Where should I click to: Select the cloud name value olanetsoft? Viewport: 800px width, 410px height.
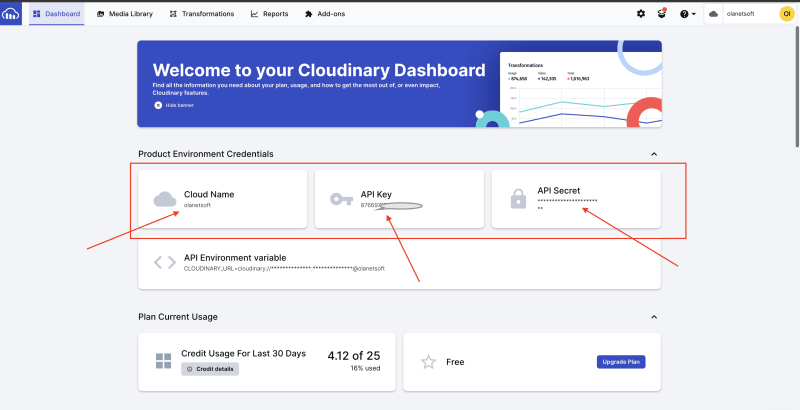(197, 205)
